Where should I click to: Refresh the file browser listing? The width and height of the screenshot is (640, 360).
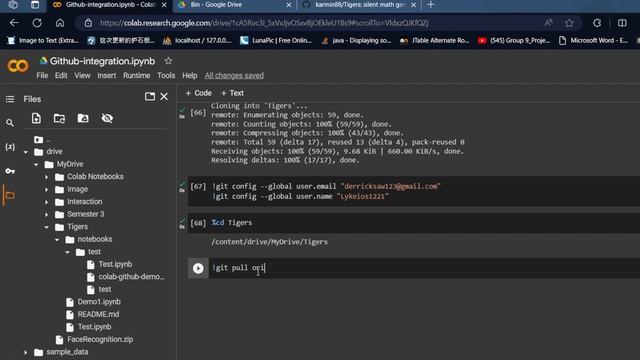click(x=60, y=118)
